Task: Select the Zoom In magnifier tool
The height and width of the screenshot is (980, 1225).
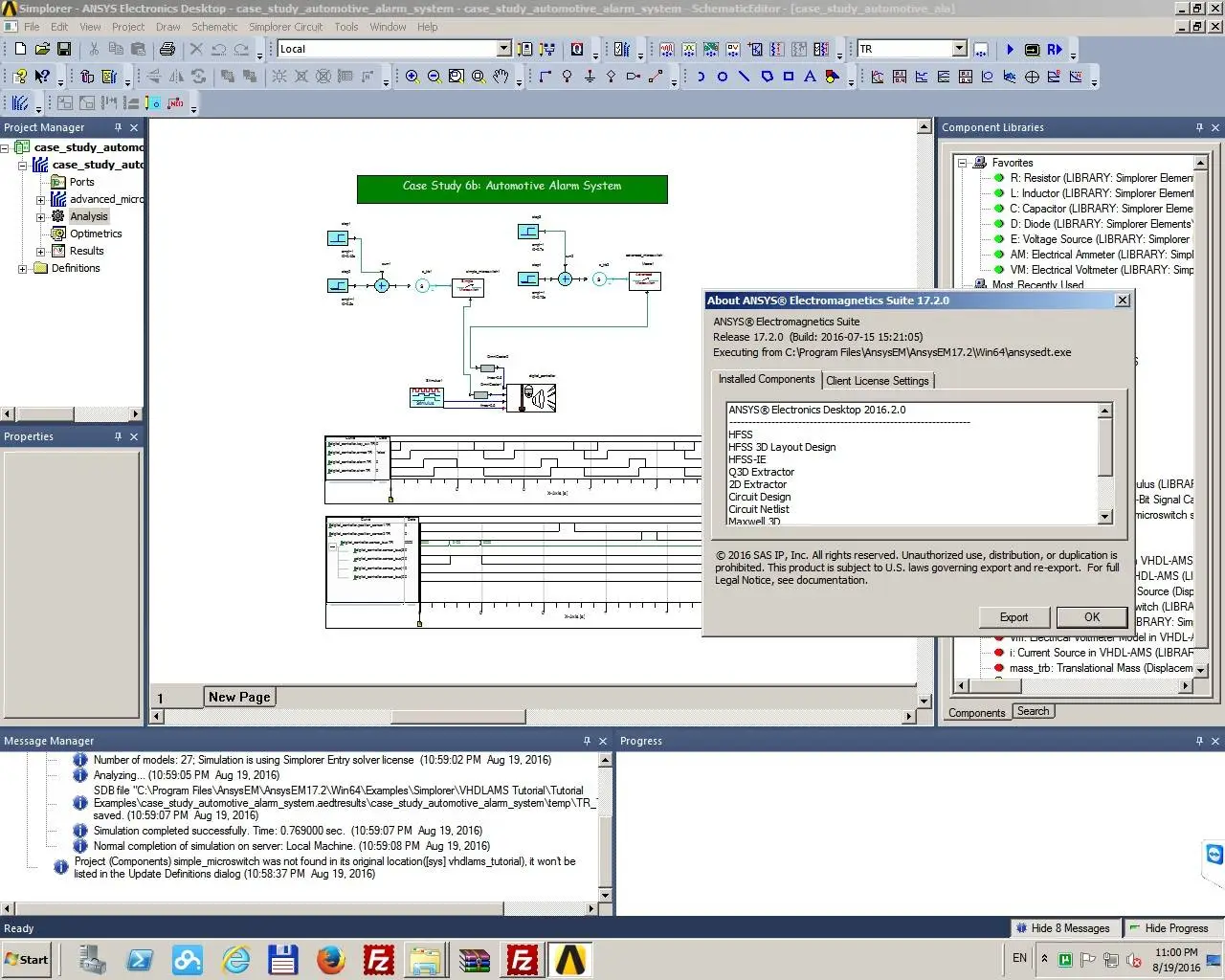Action: coord(412,77)
